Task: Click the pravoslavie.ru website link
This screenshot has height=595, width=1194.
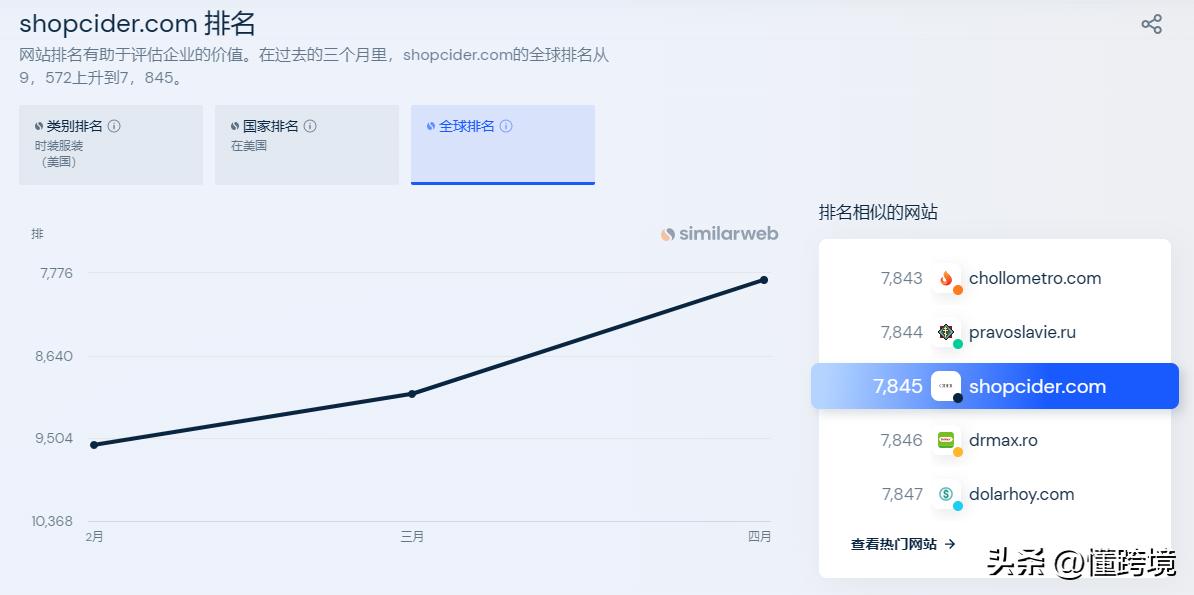Action: click(x=1022, y=332)
